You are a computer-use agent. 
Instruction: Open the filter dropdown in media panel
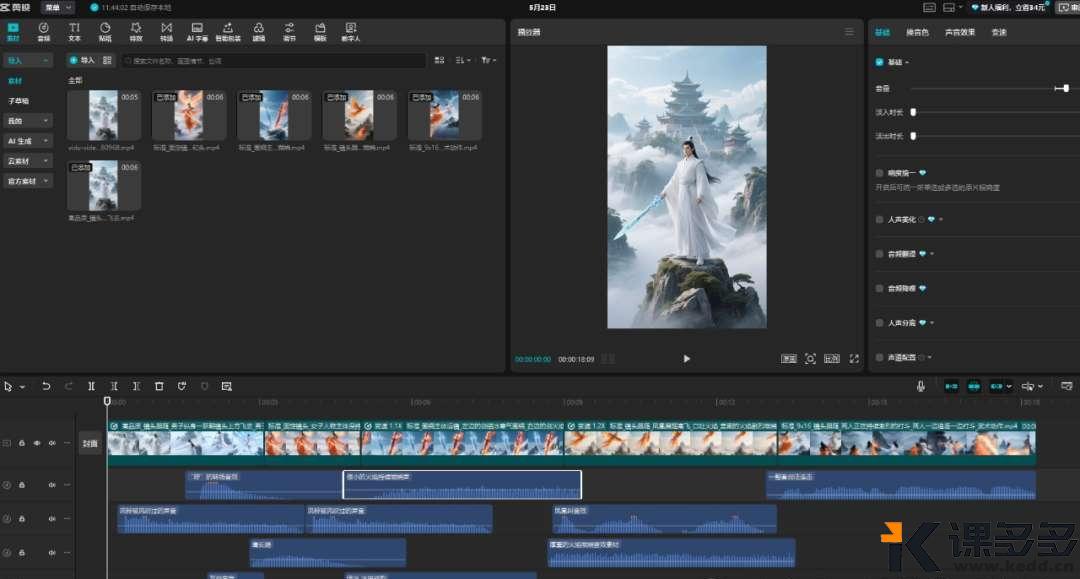(x=488, y=61)
